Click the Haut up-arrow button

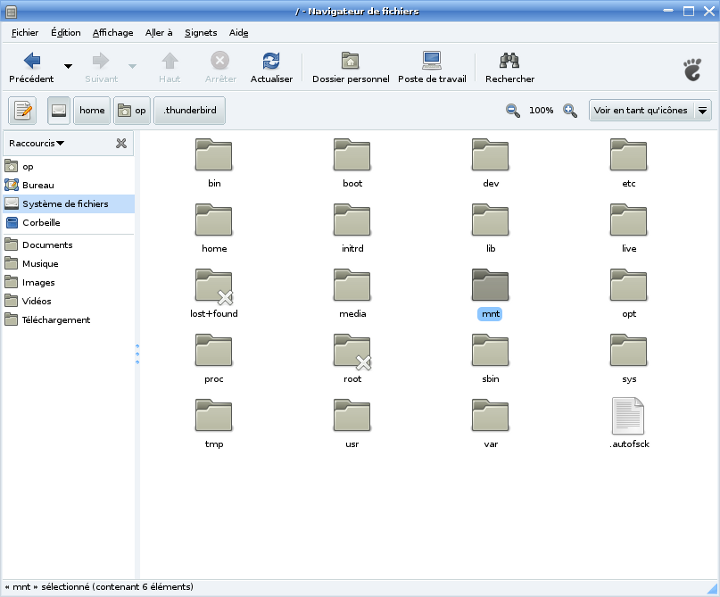pos(169,68)
